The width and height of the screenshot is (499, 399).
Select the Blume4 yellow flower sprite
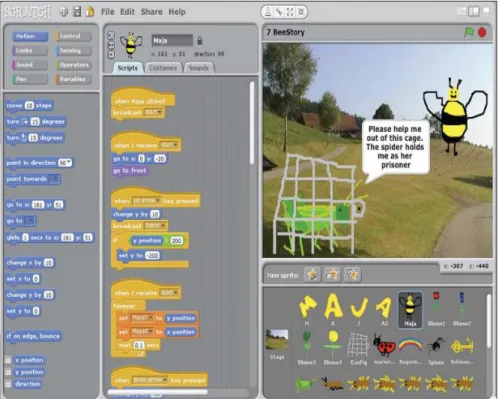(332, 347)
